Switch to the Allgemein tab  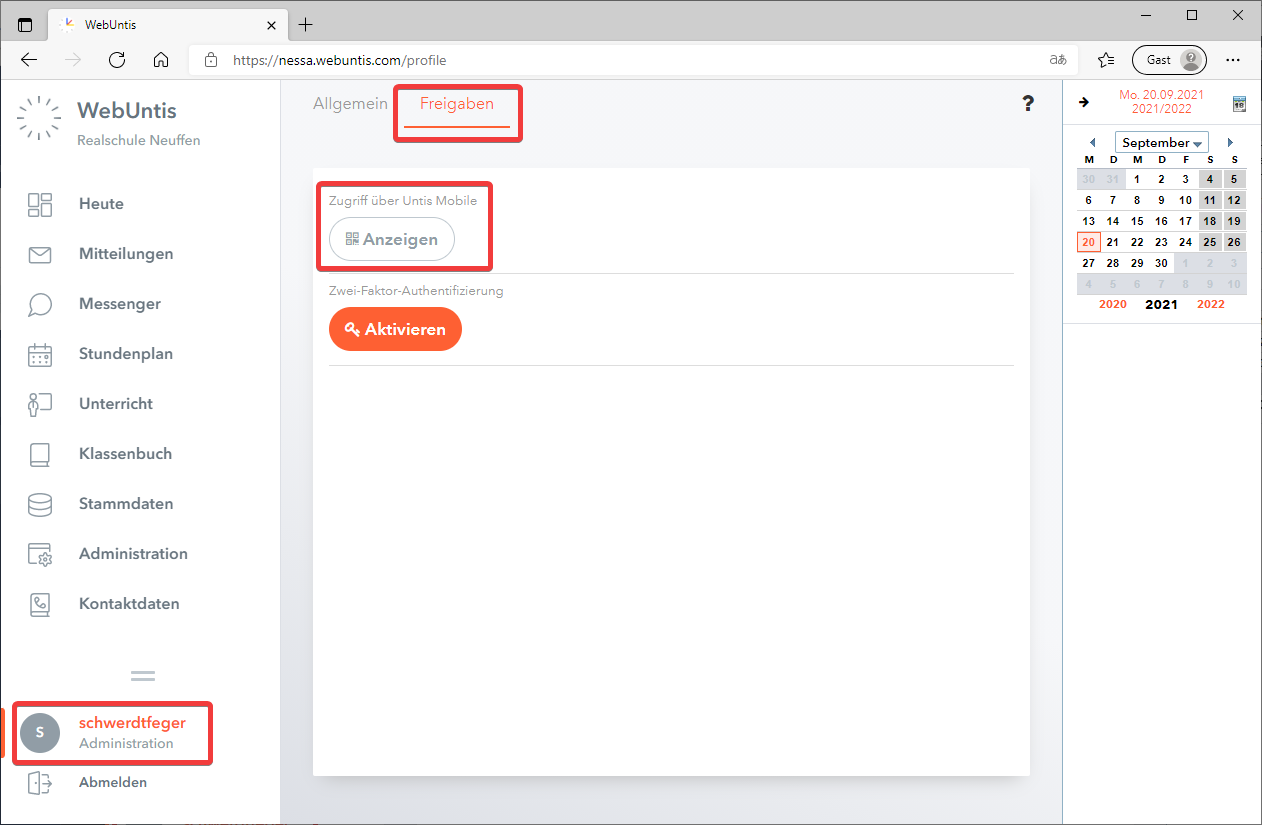click(x=350, y=104)
